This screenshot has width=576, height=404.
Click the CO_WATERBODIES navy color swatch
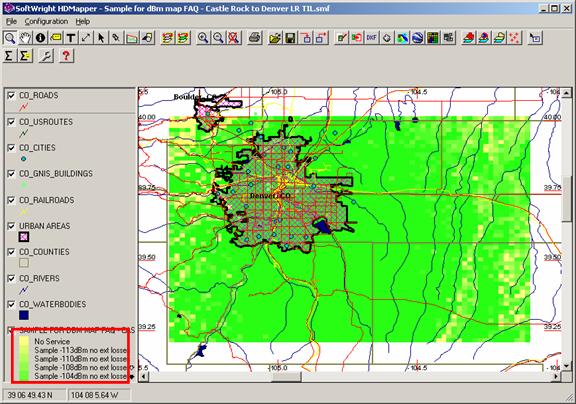tap(24, 315)
